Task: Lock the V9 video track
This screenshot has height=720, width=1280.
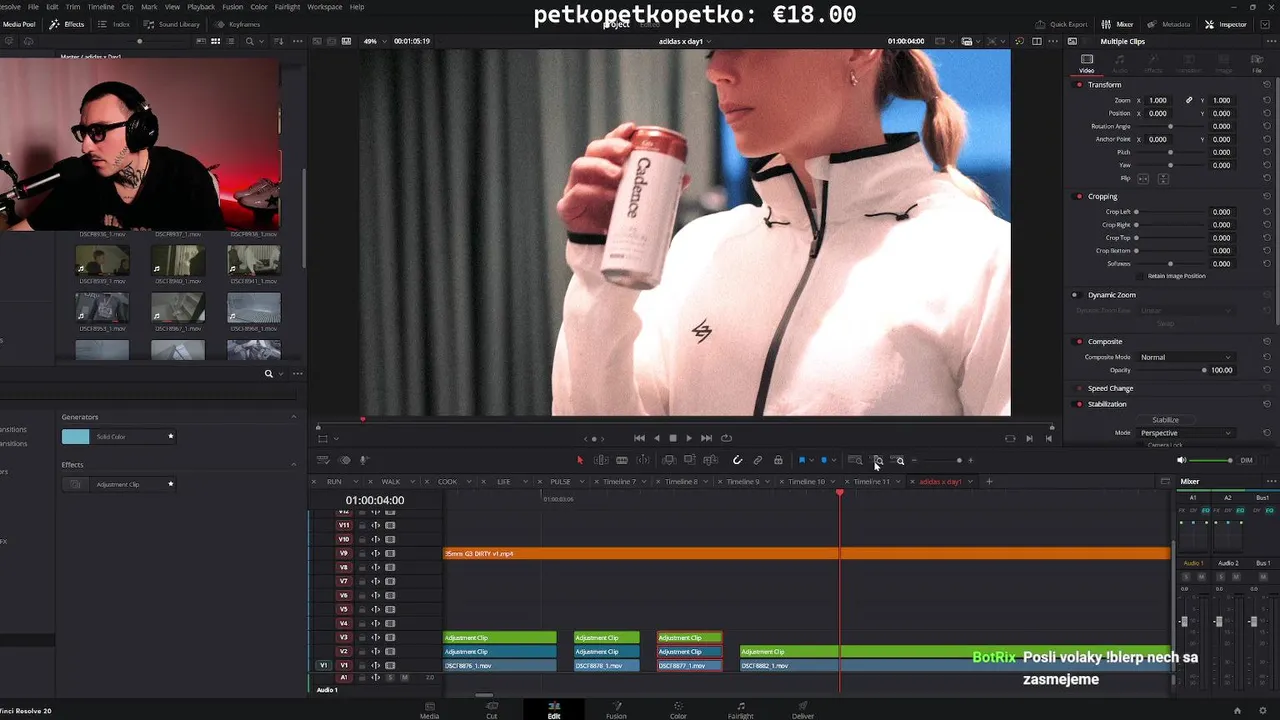Action: (x=362, y=553)
